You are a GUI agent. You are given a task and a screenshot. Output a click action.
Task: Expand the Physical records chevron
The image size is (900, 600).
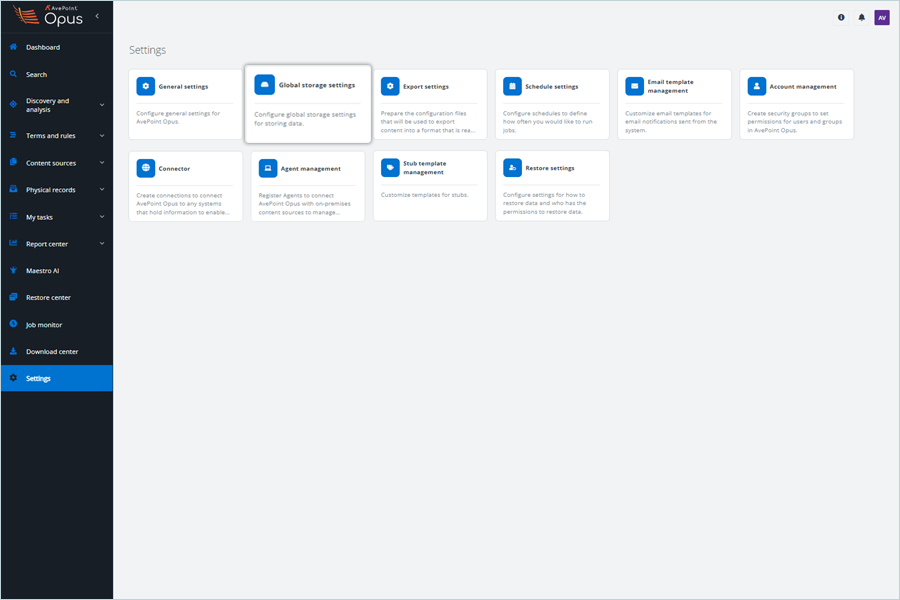102,189
